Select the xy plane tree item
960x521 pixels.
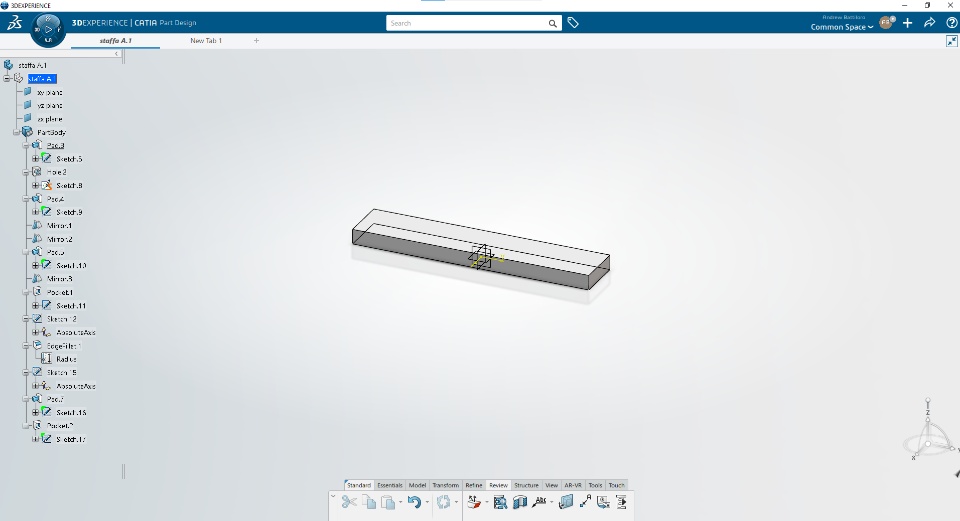click(50, 92)
